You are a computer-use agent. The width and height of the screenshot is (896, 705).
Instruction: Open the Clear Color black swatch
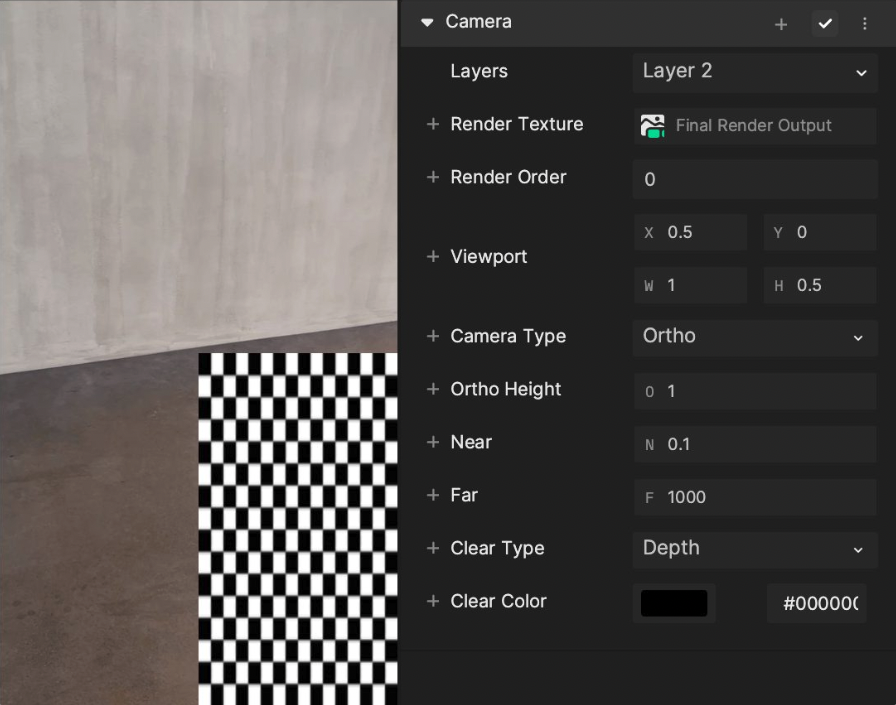[674, 602]
